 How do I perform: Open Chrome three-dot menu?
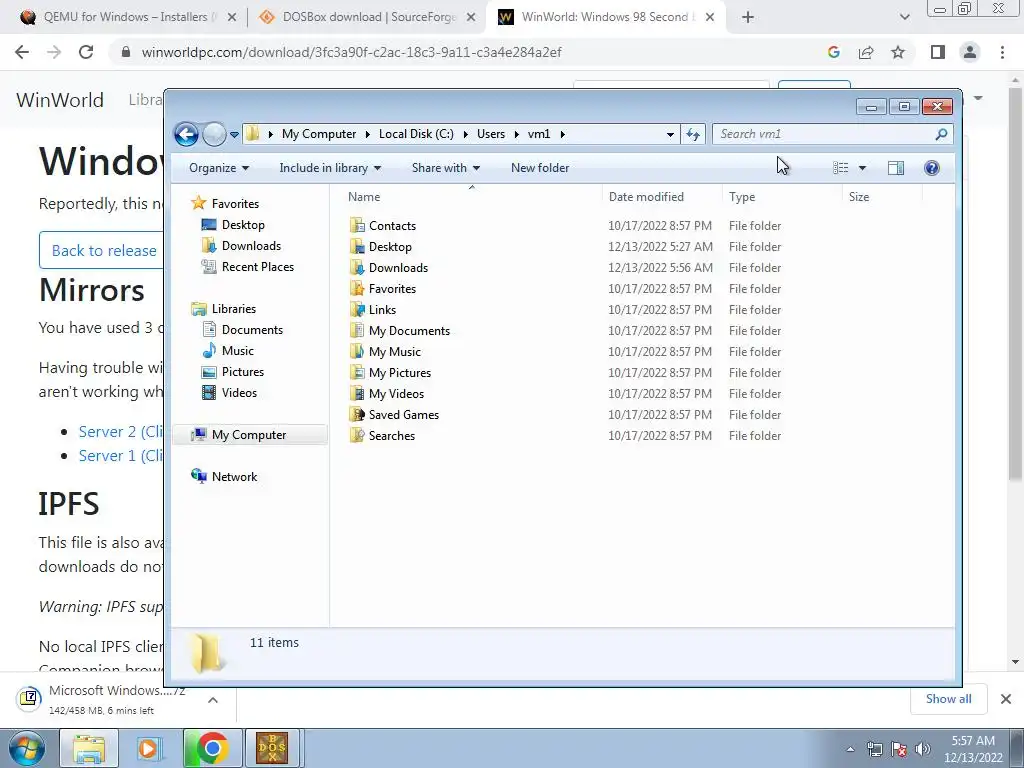(1002, 52)
